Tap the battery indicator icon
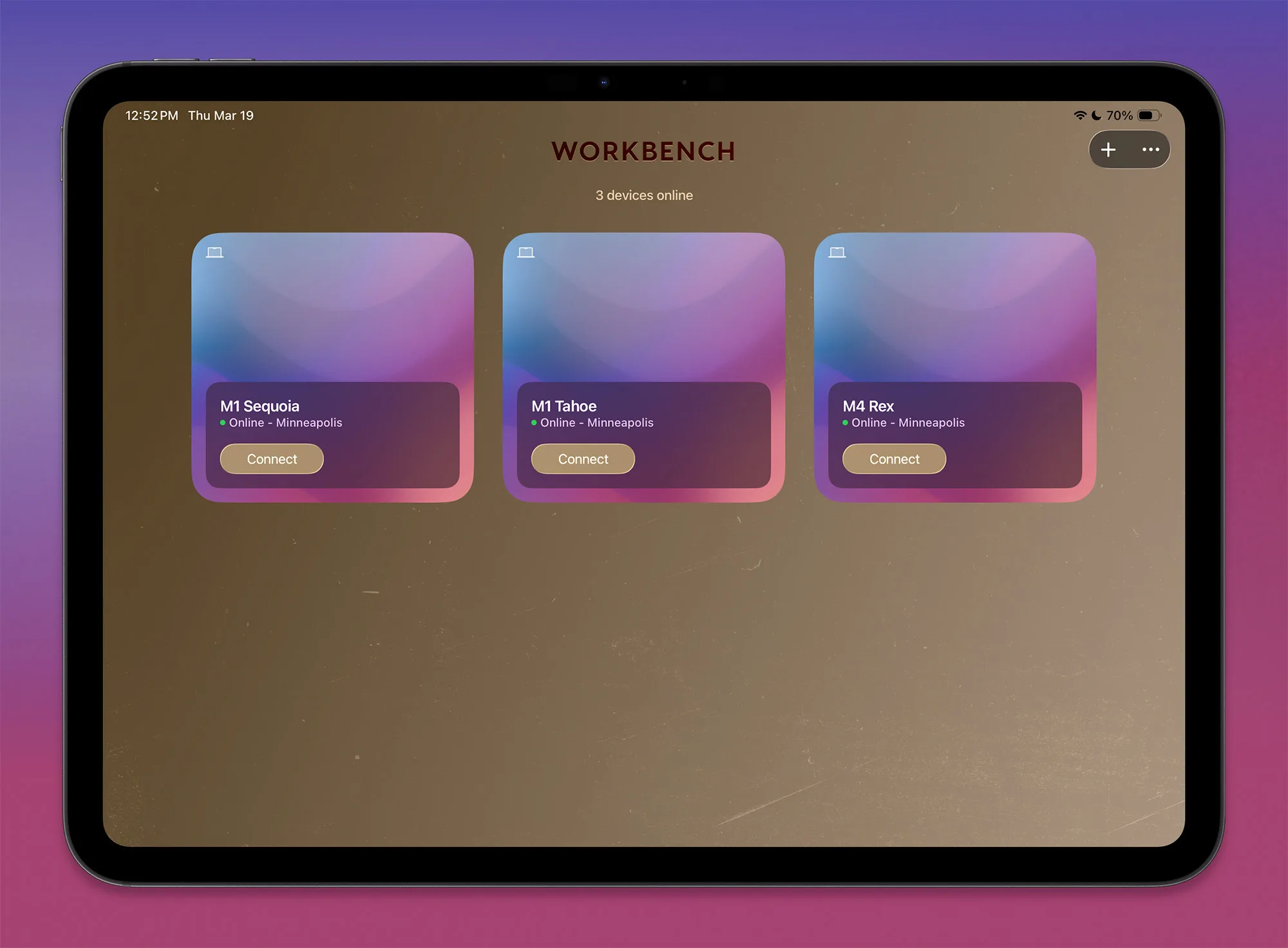This screenshot has height=948, width=1288. pyautogui.click(x=1148, y=115)
